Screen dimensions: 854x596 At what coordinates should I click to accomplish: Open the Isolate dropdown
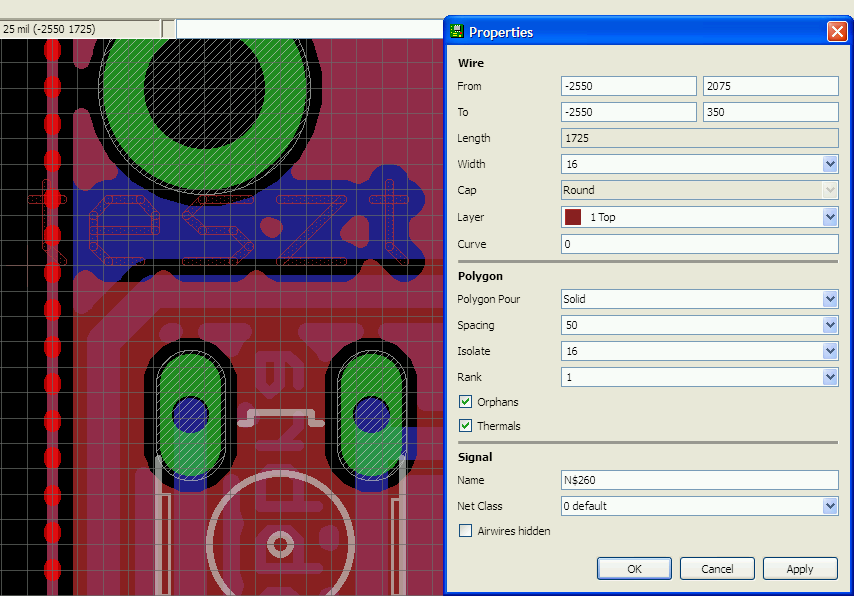tap(829, 351)
